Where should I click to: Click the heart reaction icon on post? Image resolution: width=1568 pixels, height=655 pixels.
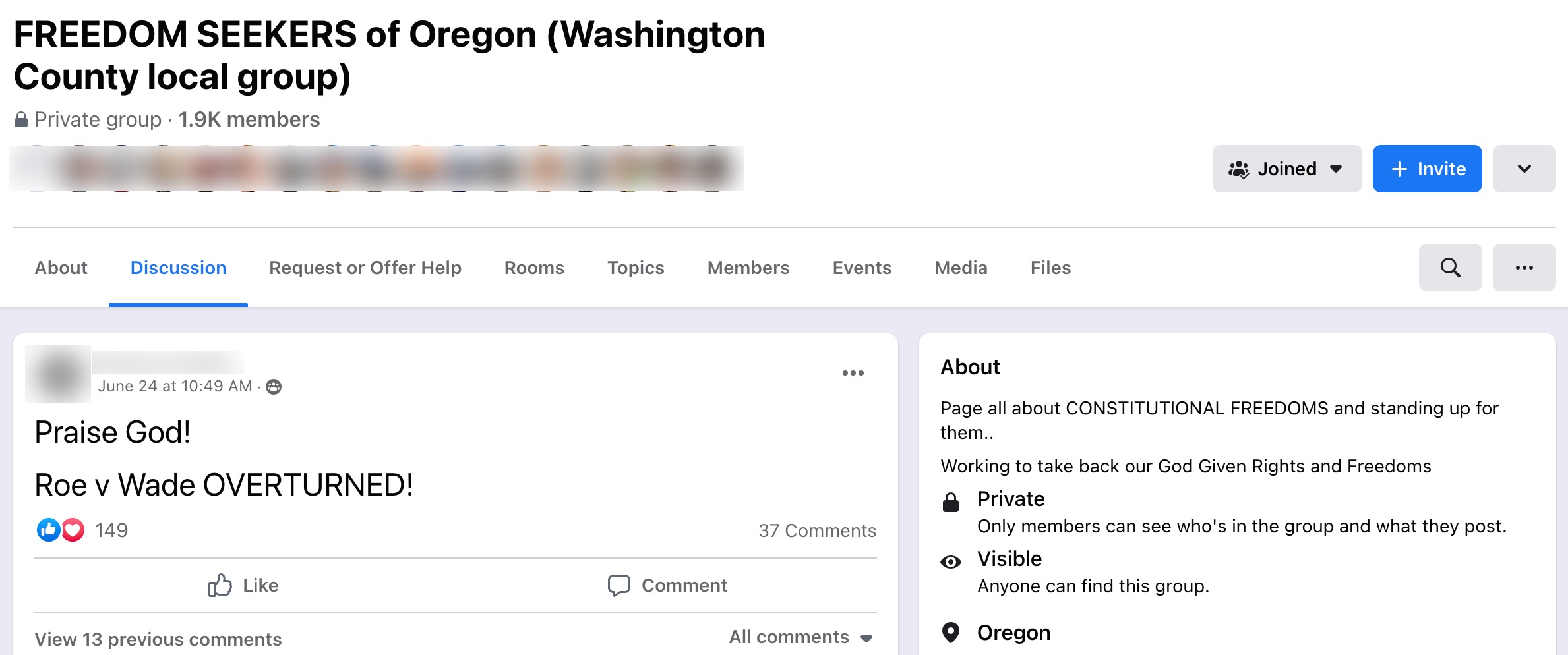[x=73, y=530]
